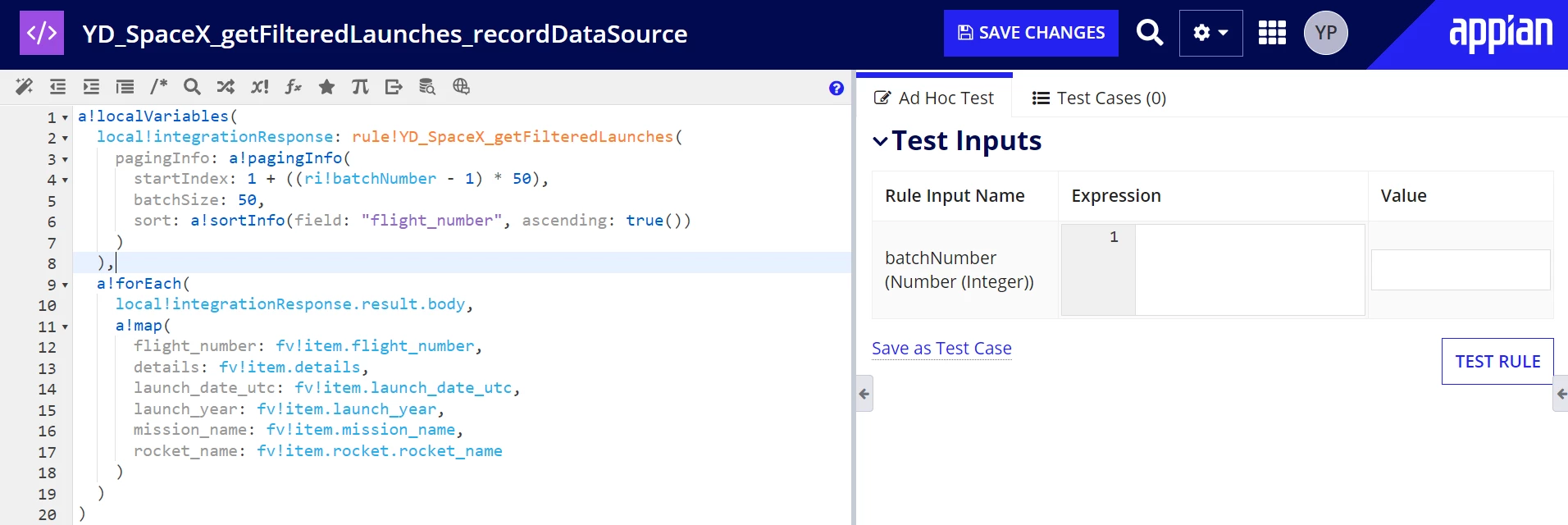Open the apps grid navigation menu
The image size is (1568, 525).
point(1272,33)
